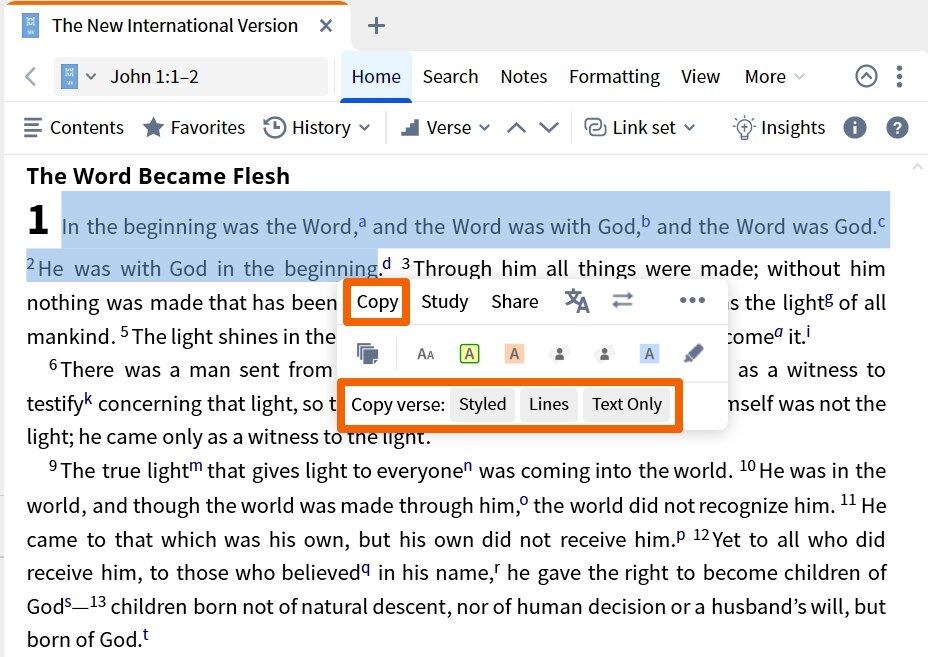Click the info circle icon

point(854,127)
